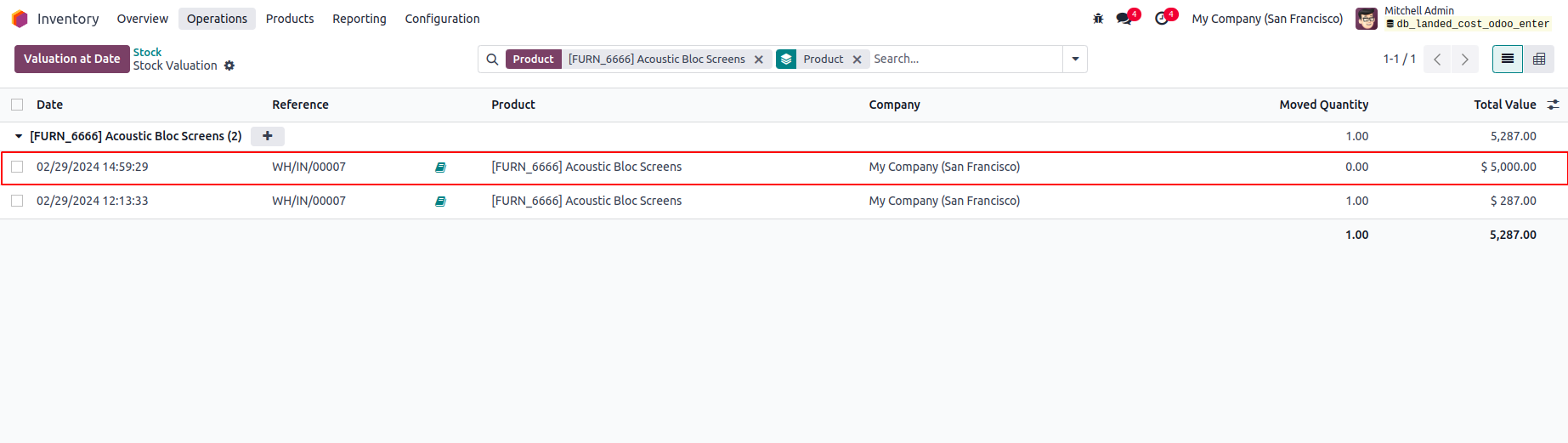
Task: Open the activities clock icon
Action: [x=1162, y=19]
